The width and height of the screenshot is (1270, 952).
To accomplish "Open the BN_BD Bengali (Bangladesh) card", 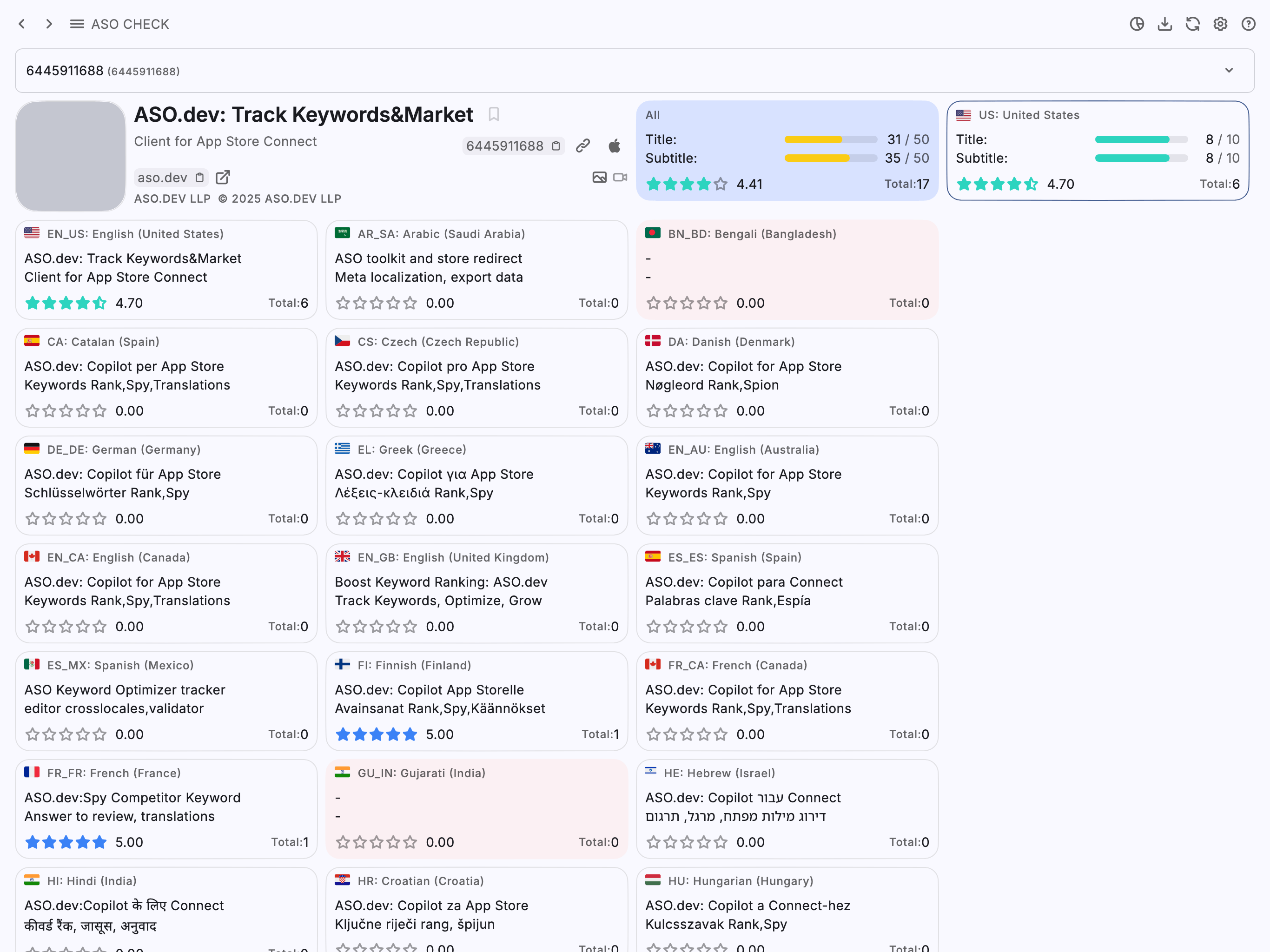I will click(787, 270).
